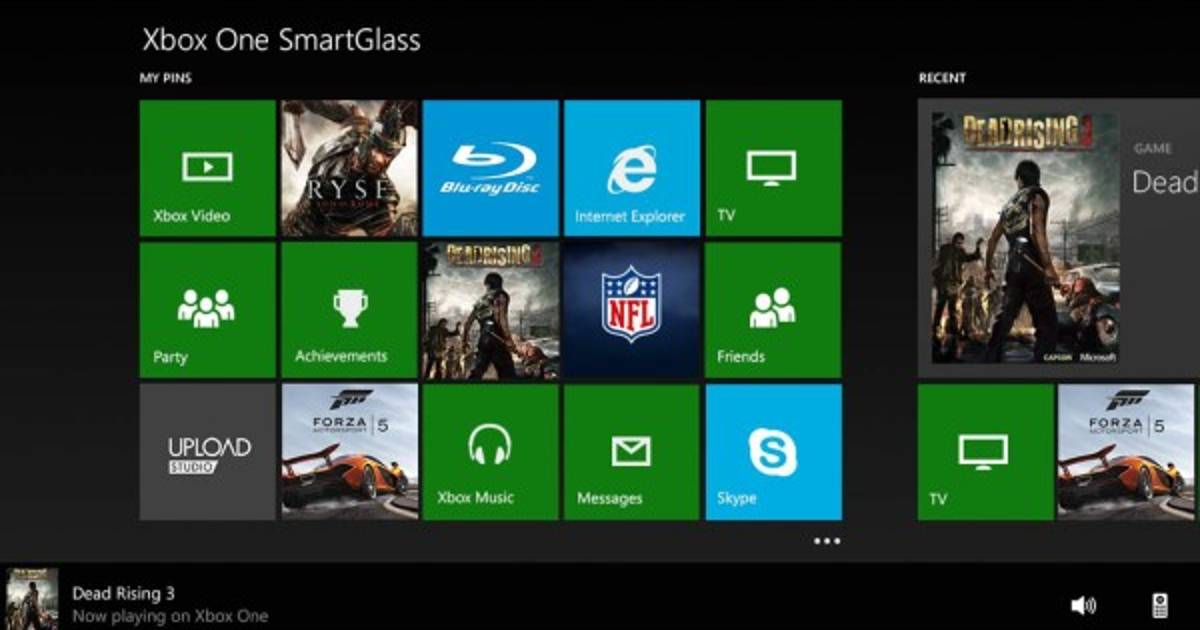The height and width of the screenshot is (630, 1200).
Task: Open the large Dead Rising 3 recent cover
Action: [x=1025, y=237]
